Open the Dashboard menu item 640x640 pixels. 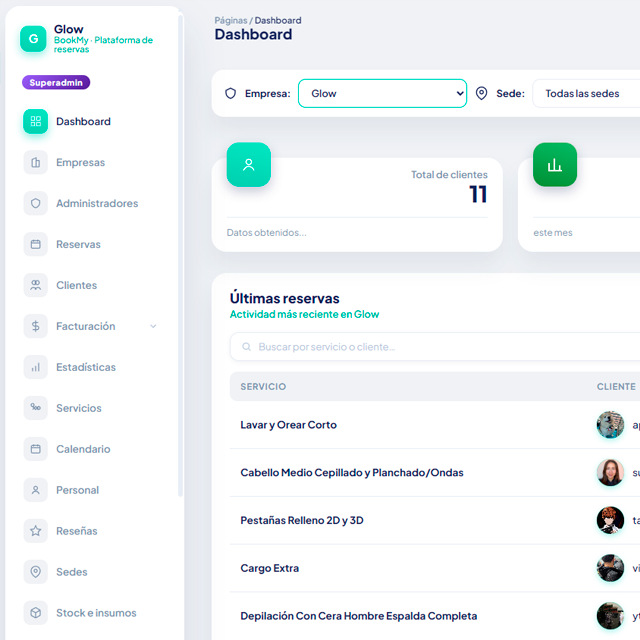pos(90,121)
